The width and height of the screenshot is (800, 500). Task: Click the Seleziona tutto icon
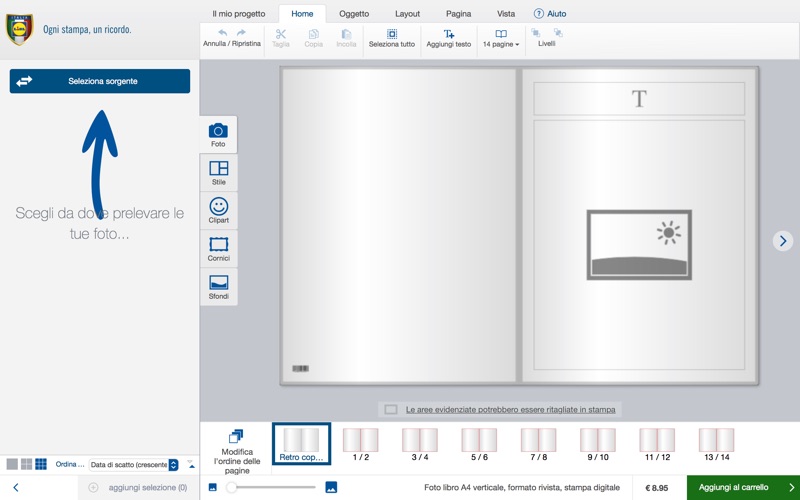point(391,34)
